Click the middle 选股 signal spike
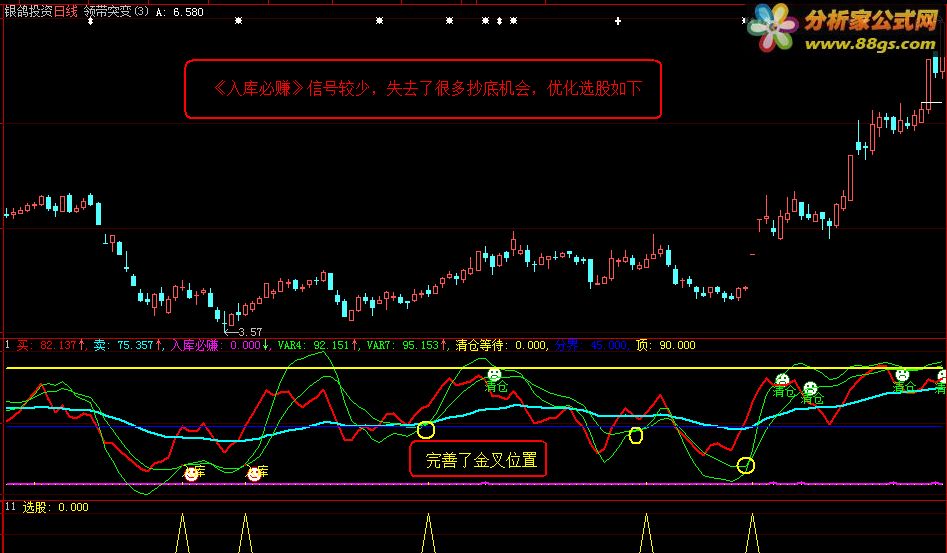Image resolution: width=947 pixels, height=553 pixels. pos(428,533)
